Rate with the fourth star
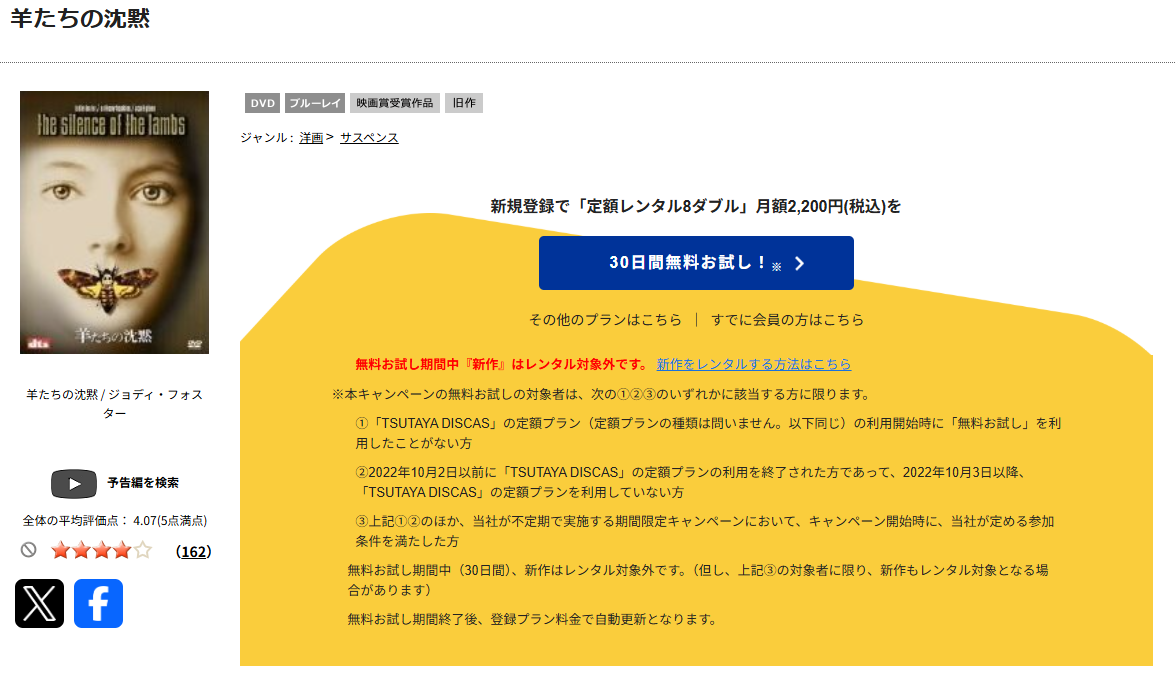Screen dimensions: 1175x675 click(121, 551)
